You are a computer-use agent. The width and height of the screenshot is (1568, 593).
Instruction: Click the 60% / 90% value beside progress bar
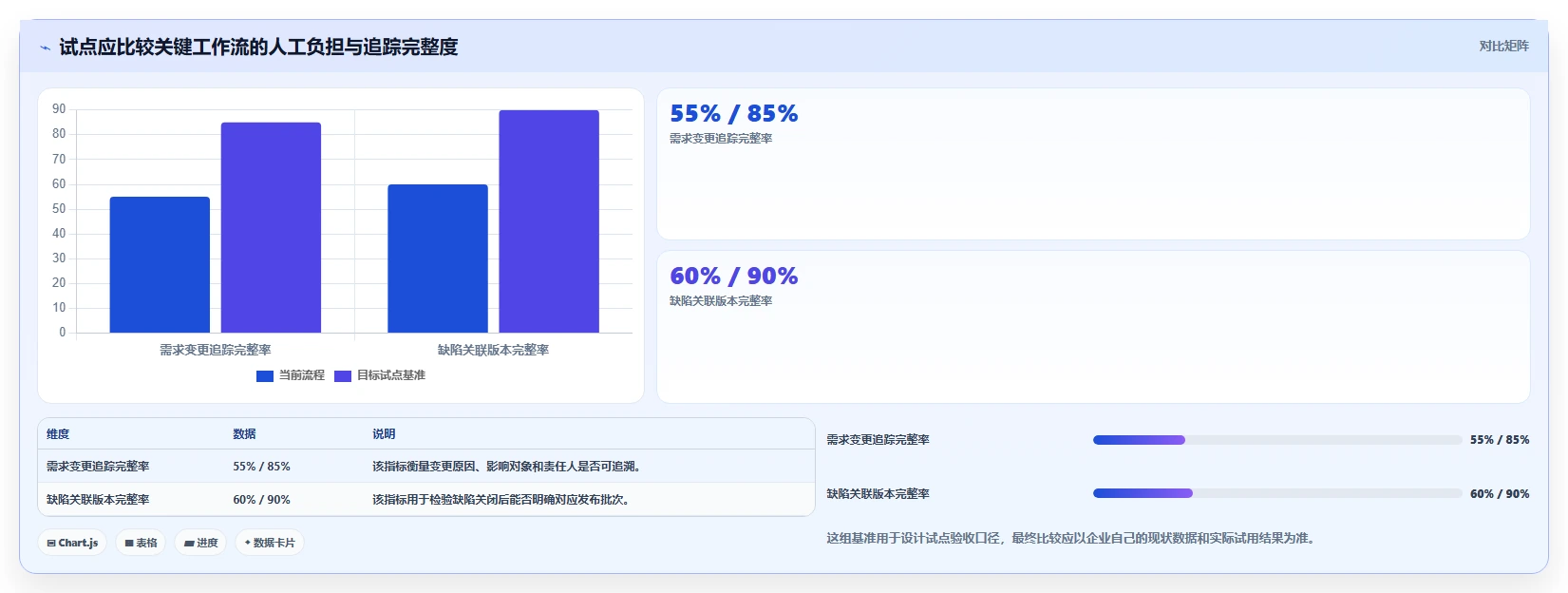pyautogui.click(x=1500, y=494)
